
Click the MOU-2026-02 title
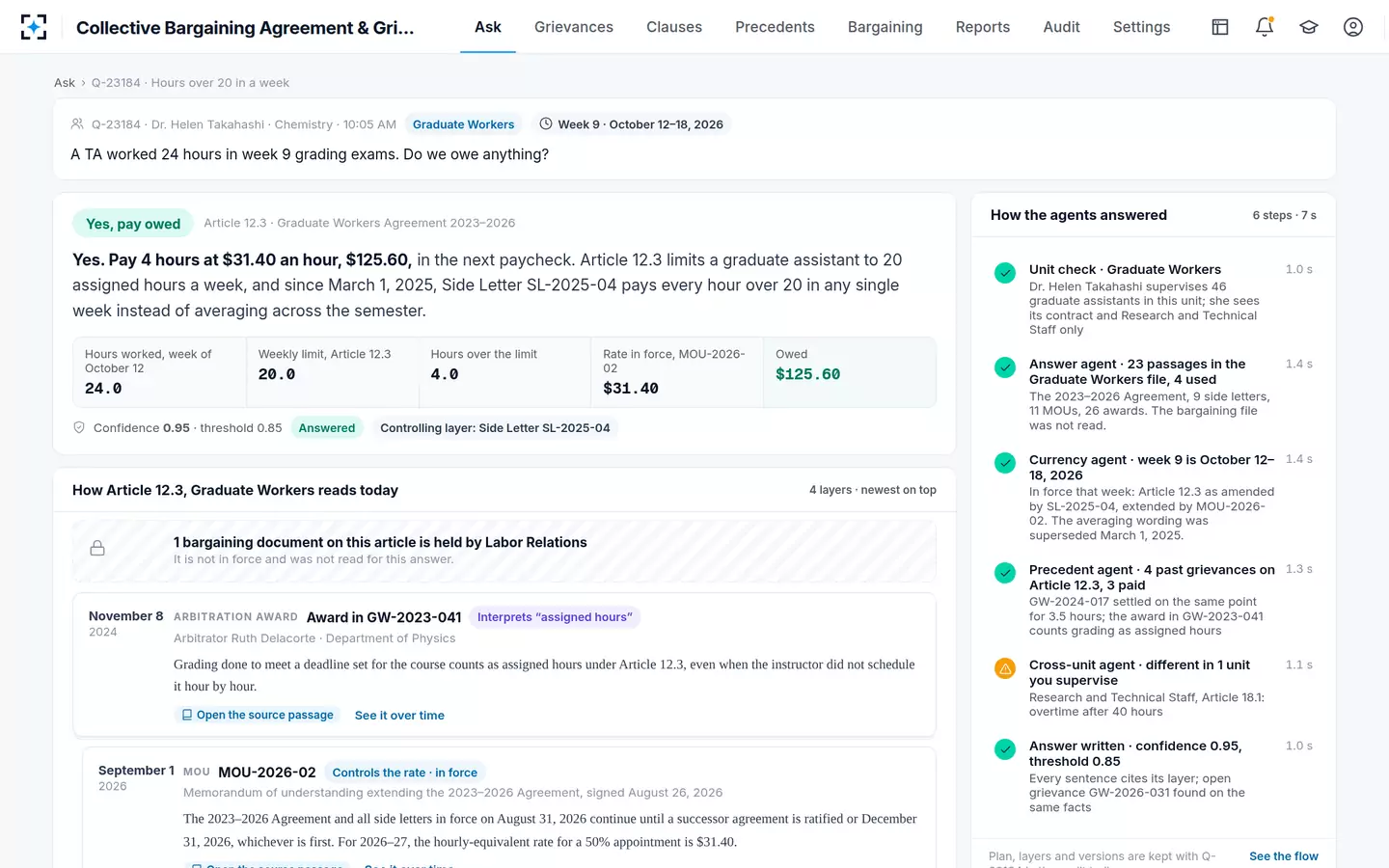pyautogui.click(x=267, y=773)
